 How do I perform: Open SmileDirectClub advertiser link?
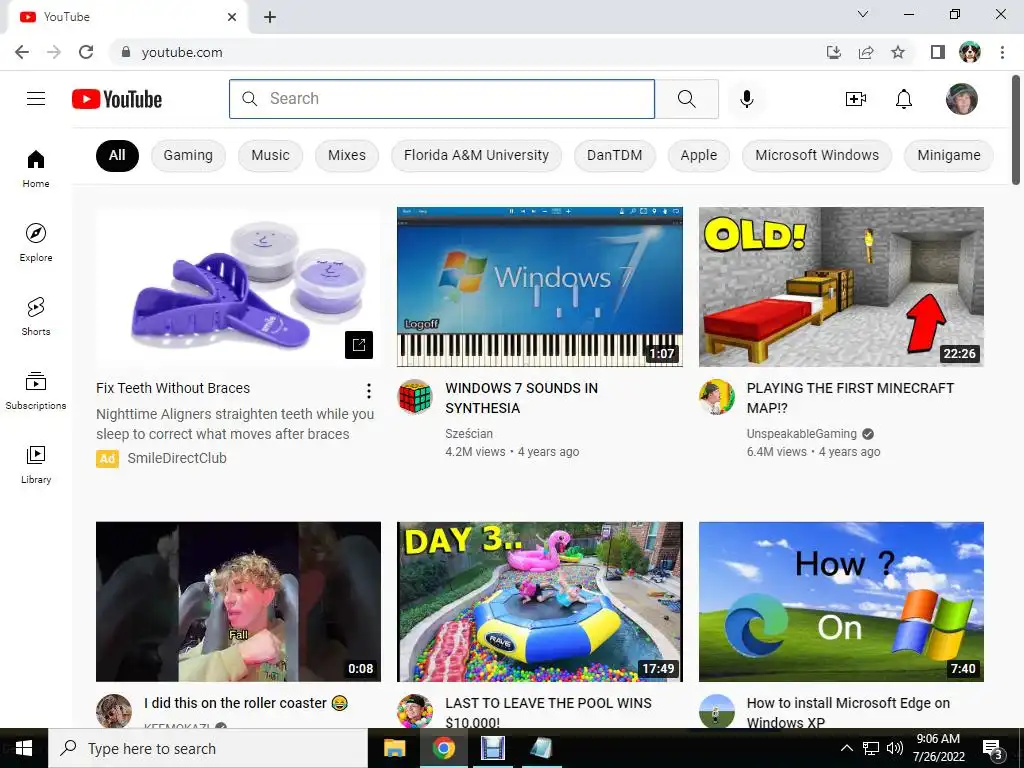[177, 458]
